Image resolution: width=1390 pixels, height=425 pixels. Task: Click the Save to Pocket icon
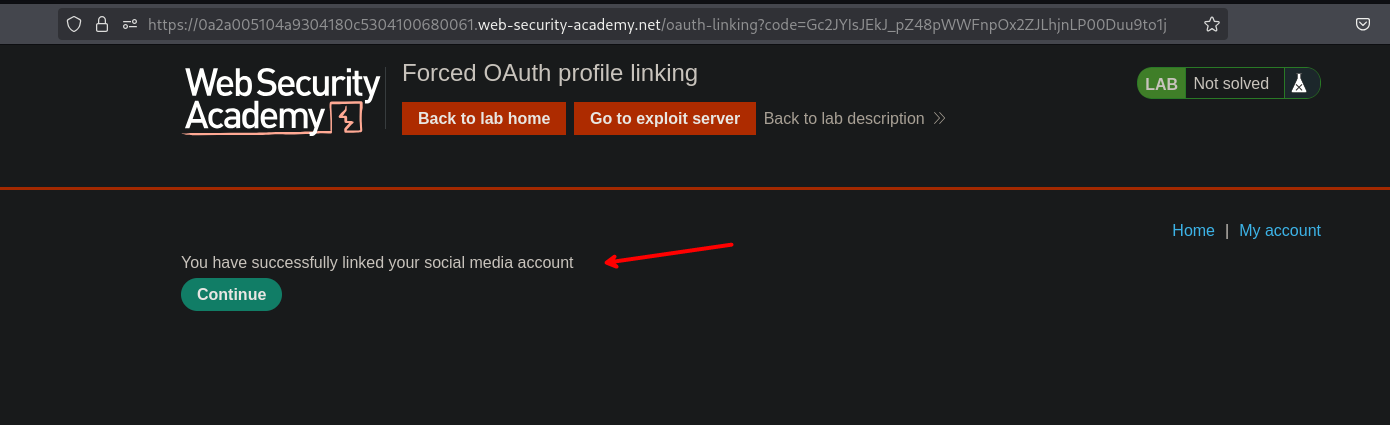coord(1362,24)
